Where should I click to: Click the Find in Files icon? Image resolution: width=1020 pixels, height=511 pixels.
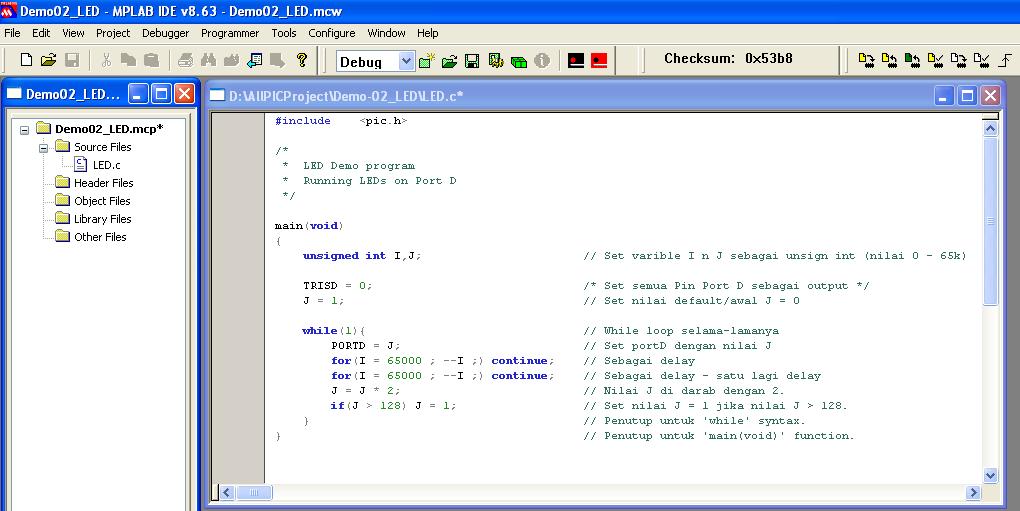[231, 60]
